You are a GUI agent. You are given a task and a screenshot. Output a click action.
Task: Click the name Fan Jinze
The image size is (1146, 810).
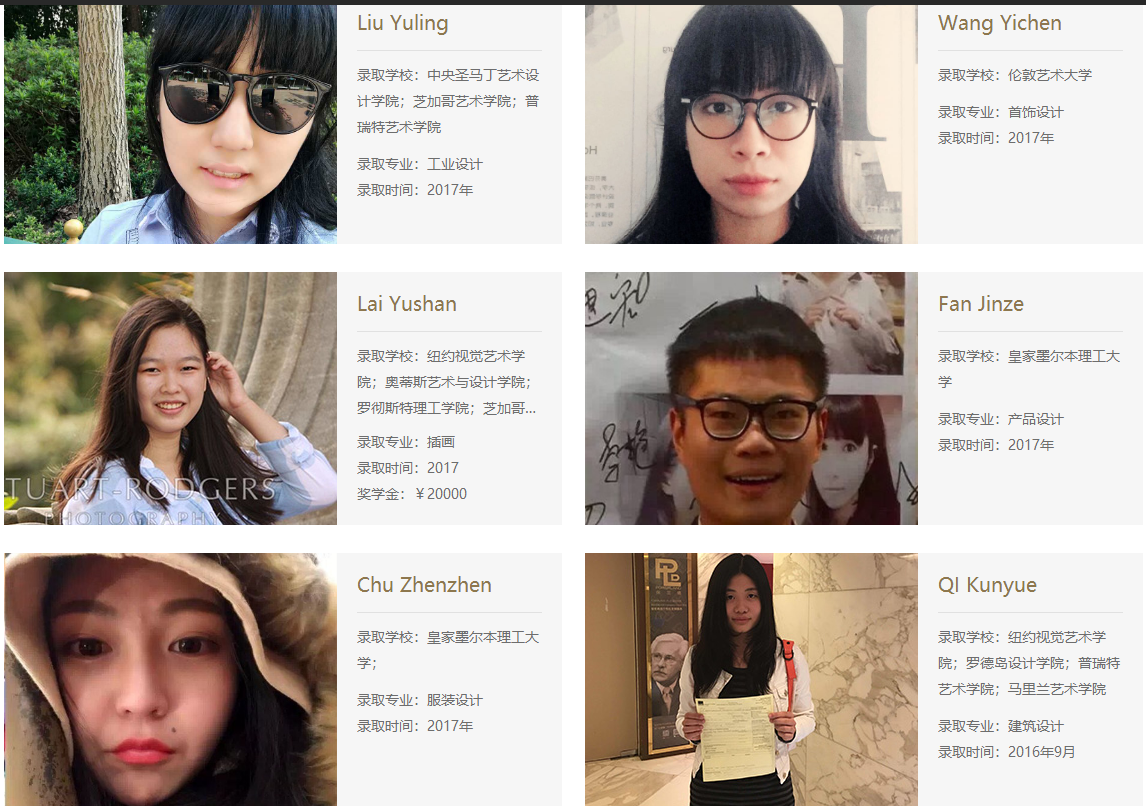point(981,304)
